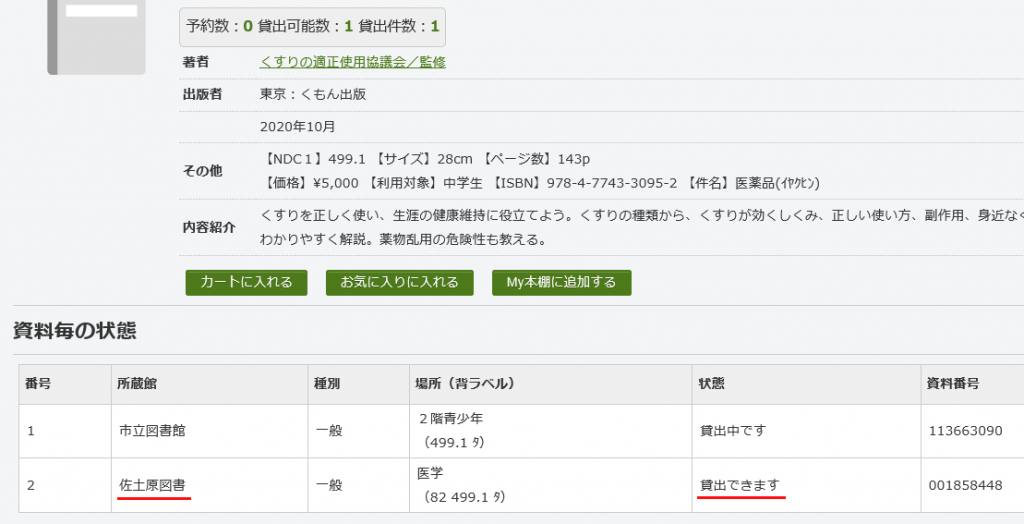
Task: Click the My本棚に追加する button
Action: (562, 282)
